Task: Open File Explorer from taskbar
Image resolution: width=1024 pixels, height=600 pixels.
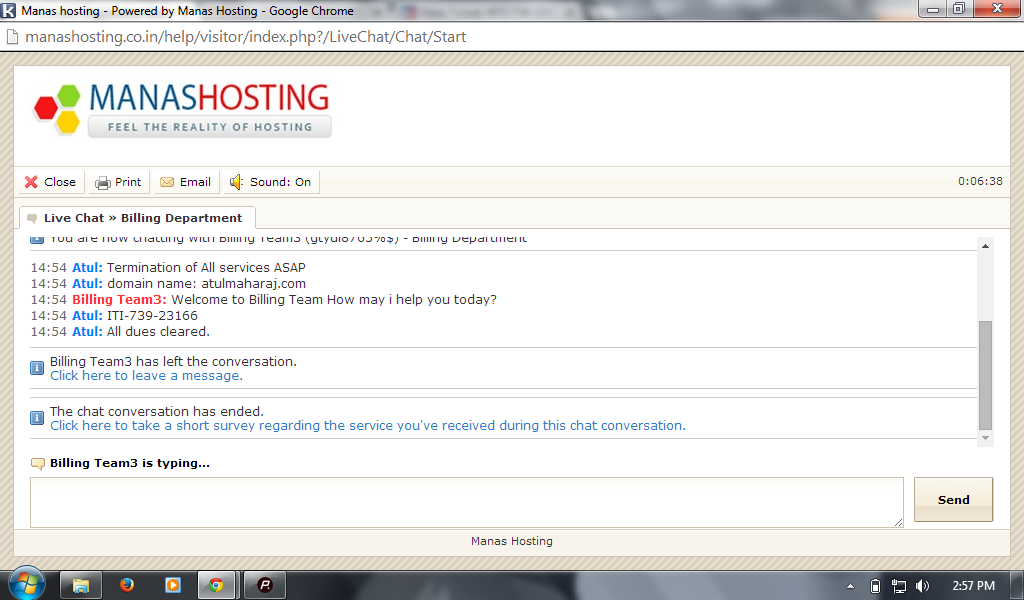Action: (80, 585)
